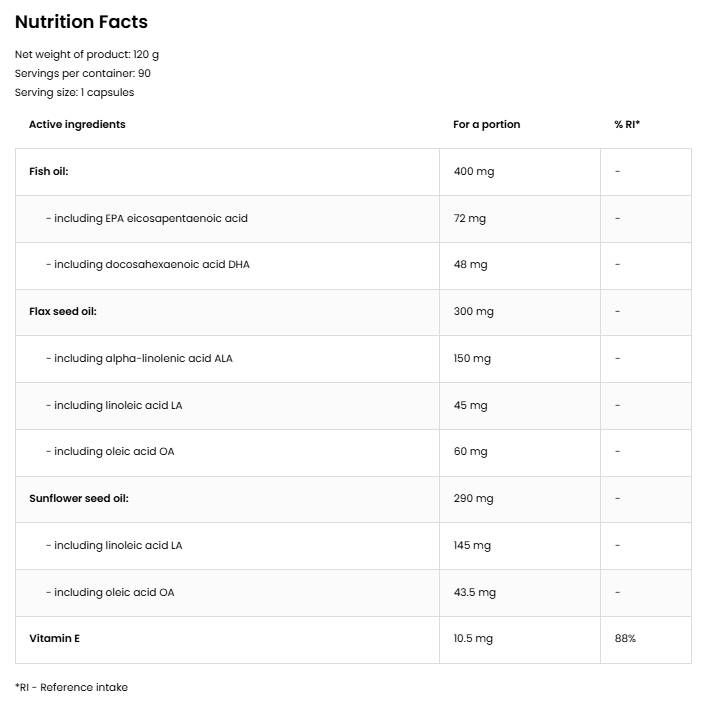Click the servings per container text

pyautogui.click(x=83, y=73)
